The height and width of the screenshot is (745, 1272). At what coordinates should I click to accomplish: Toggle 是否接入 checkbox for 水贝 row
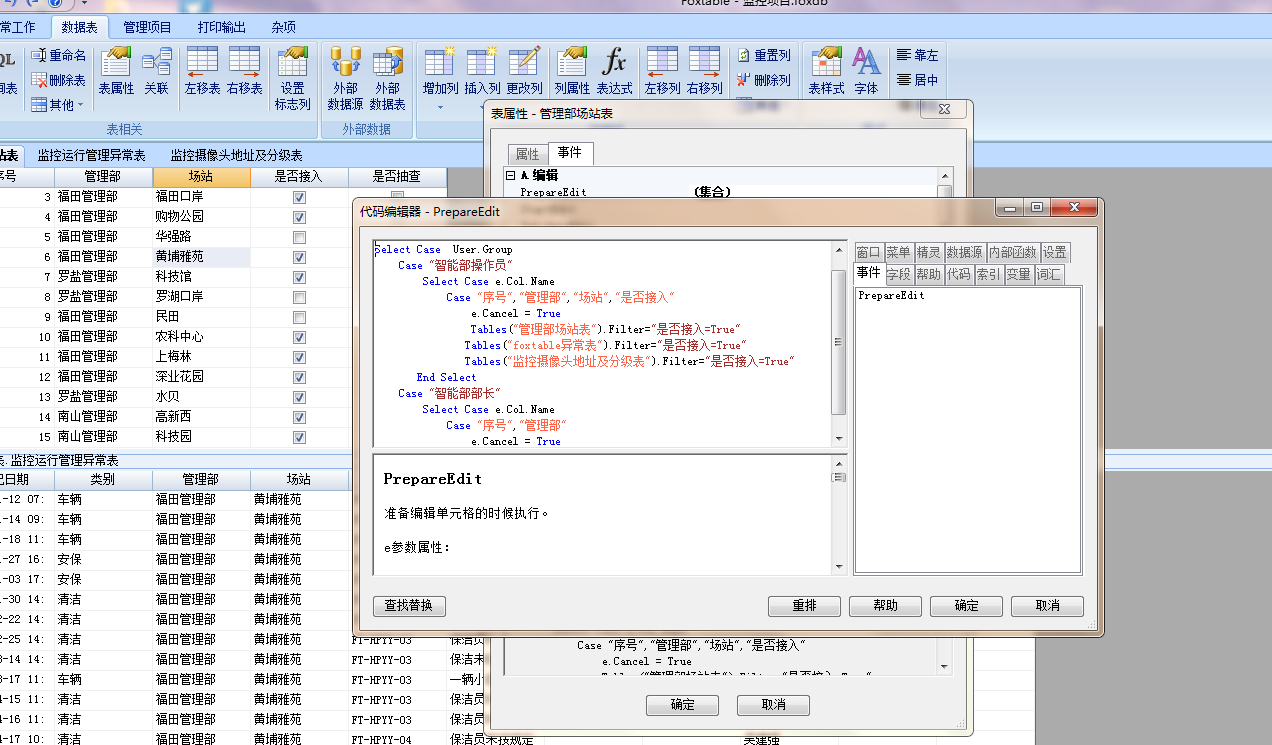coord(299,397)
